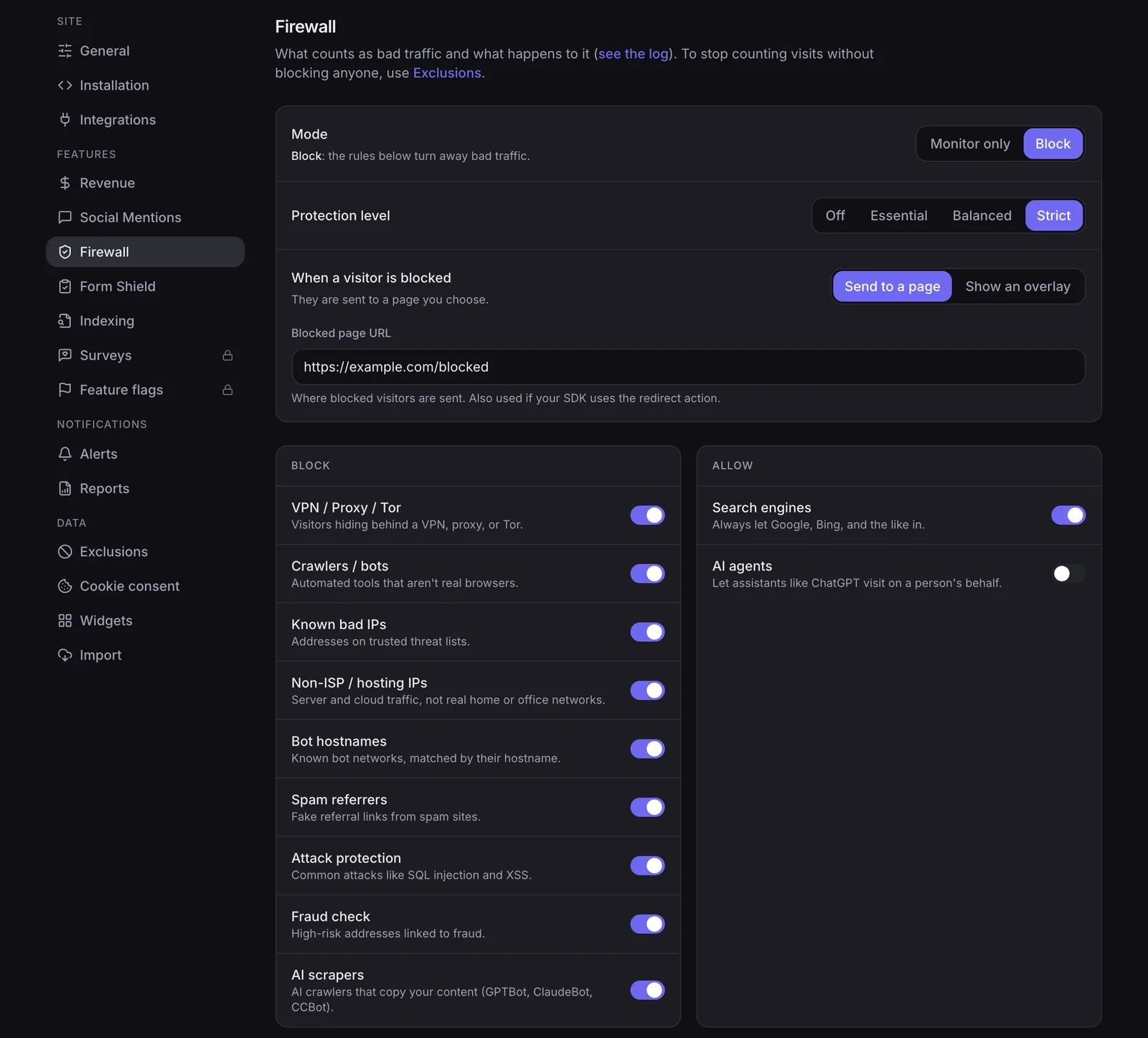
Task: Set protection level to Off
Action: coord(835,215)
